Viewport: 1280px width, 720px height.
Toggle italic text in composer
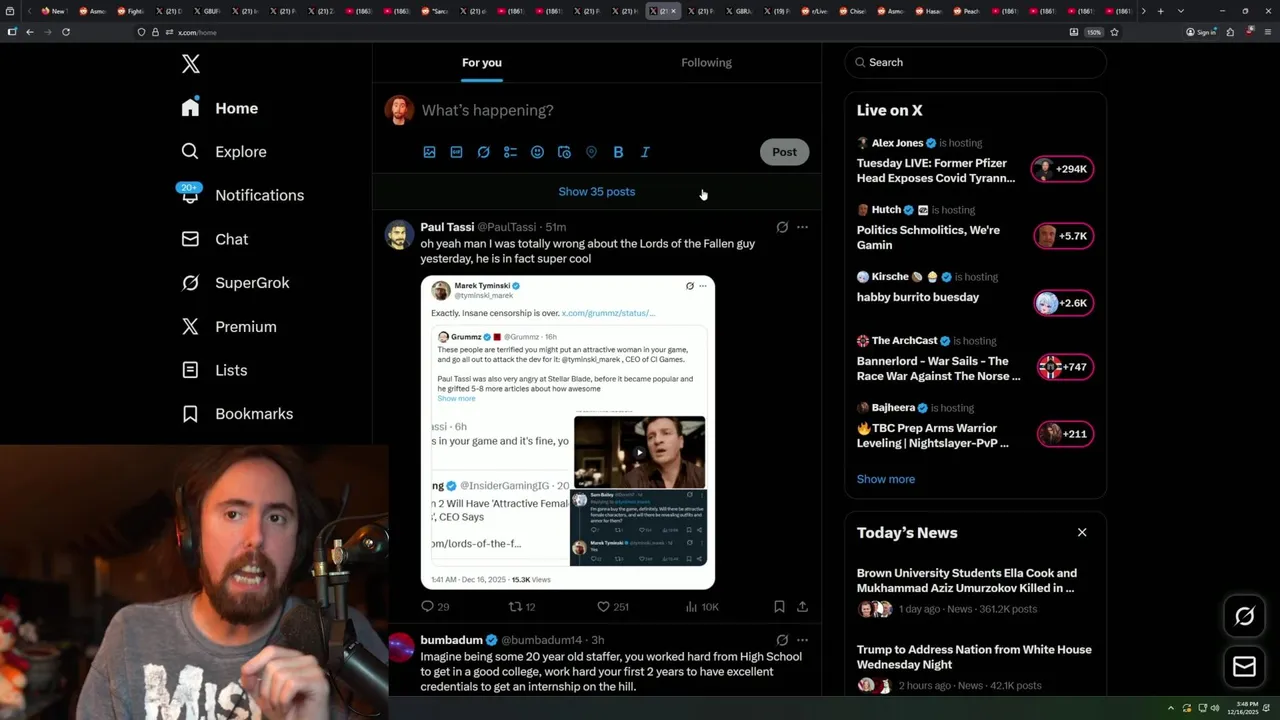tap(645, 152)
